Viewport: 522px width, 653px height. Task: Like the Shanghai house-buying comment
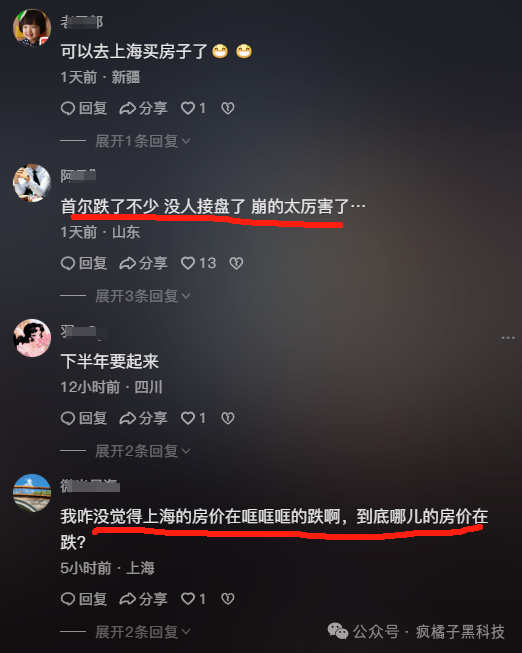pos(193,108)
